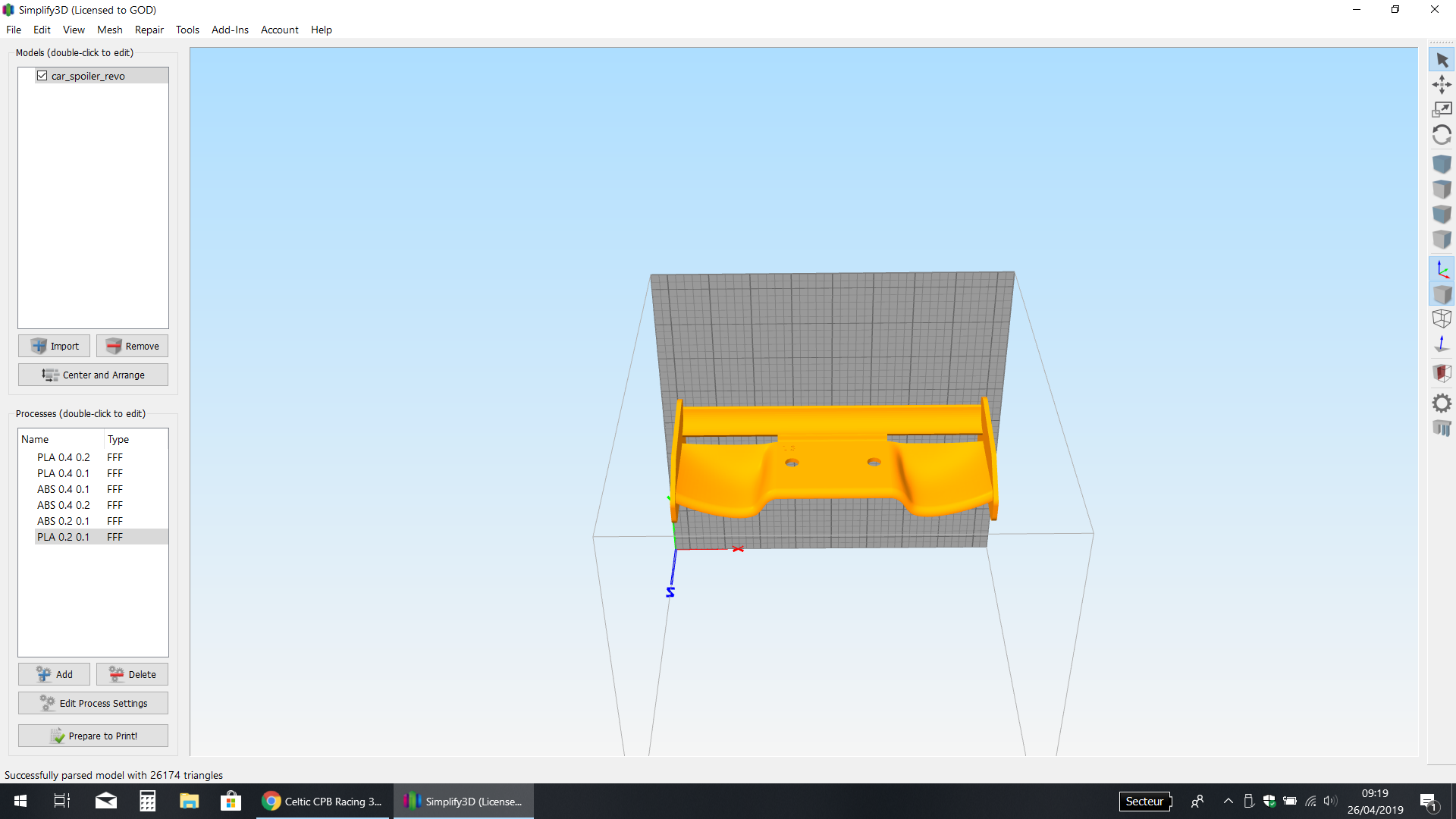Toggle the coordinate axes display
Screen dimensions: 1456x819
pos(1442,269)
